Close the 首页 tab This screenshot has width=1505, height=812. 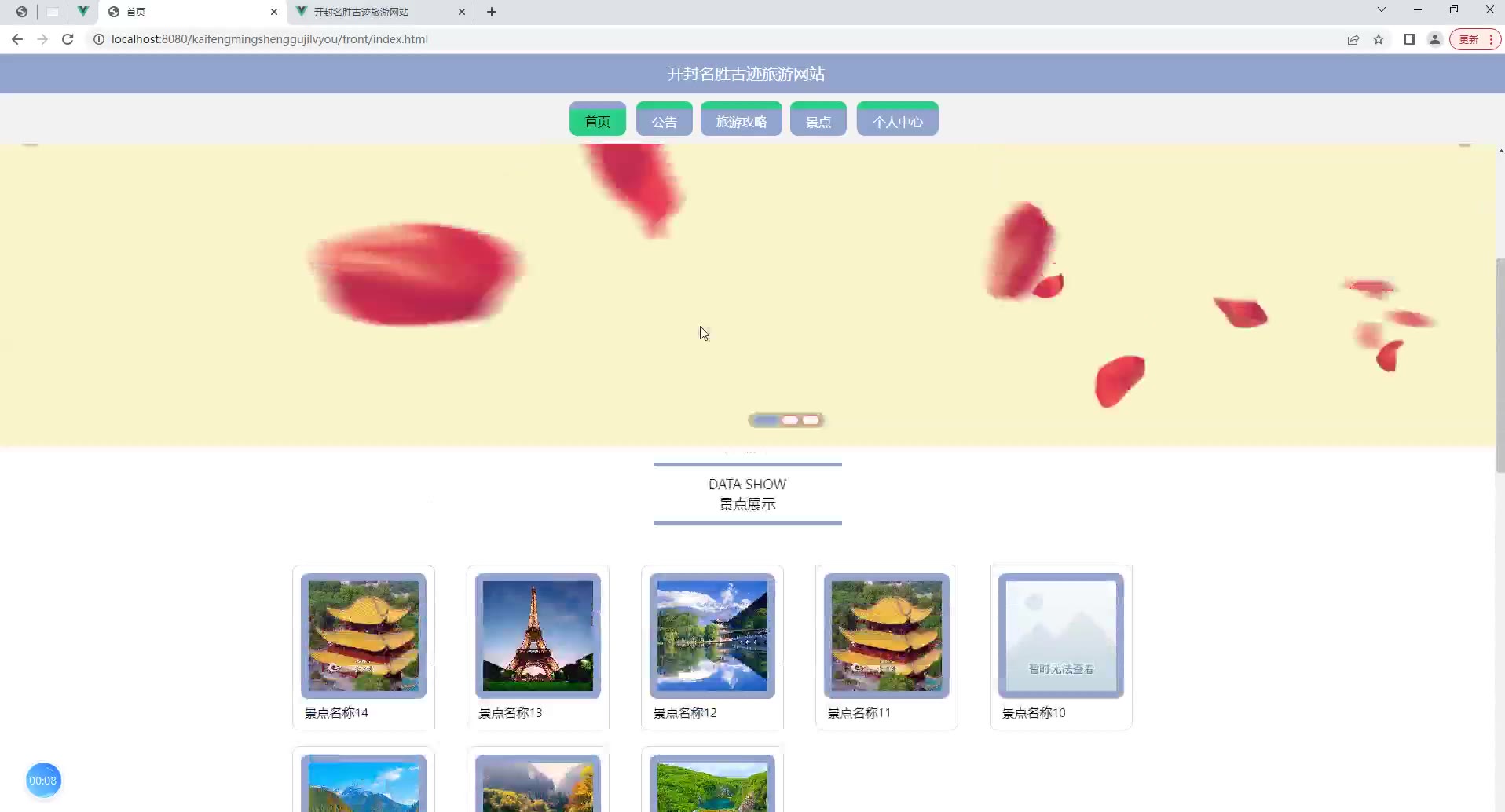pos(274,12)
